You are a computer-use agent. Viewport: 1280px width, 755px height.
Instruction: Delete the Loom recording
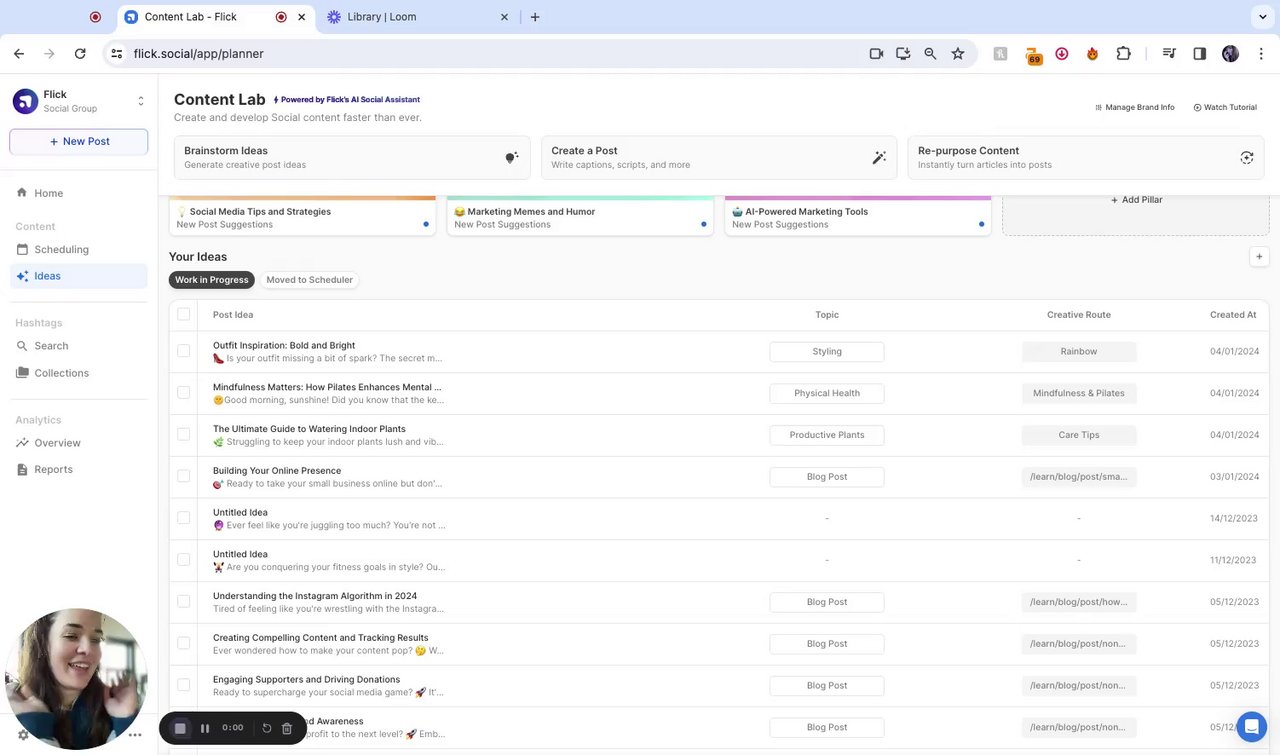[x=287, y=728]
